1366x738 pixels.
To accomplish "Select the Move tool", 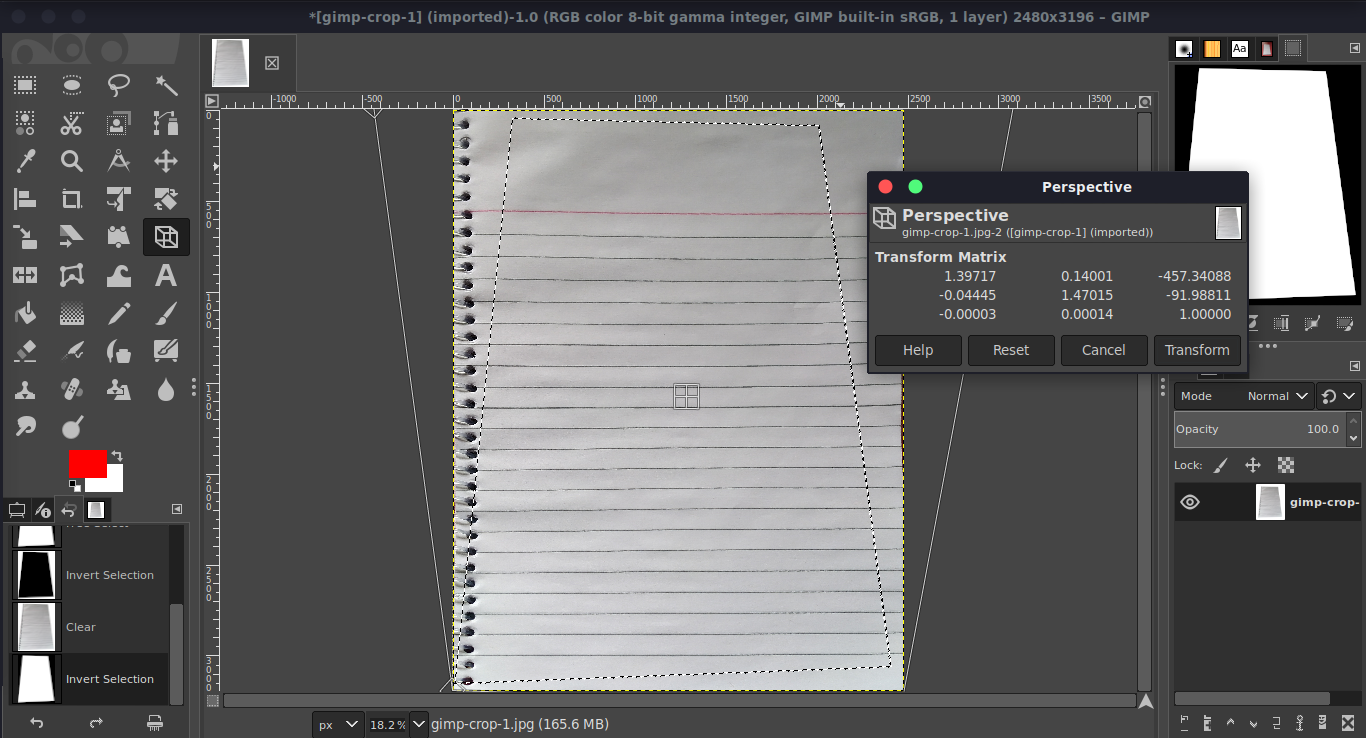I will [x=166, y=161].
